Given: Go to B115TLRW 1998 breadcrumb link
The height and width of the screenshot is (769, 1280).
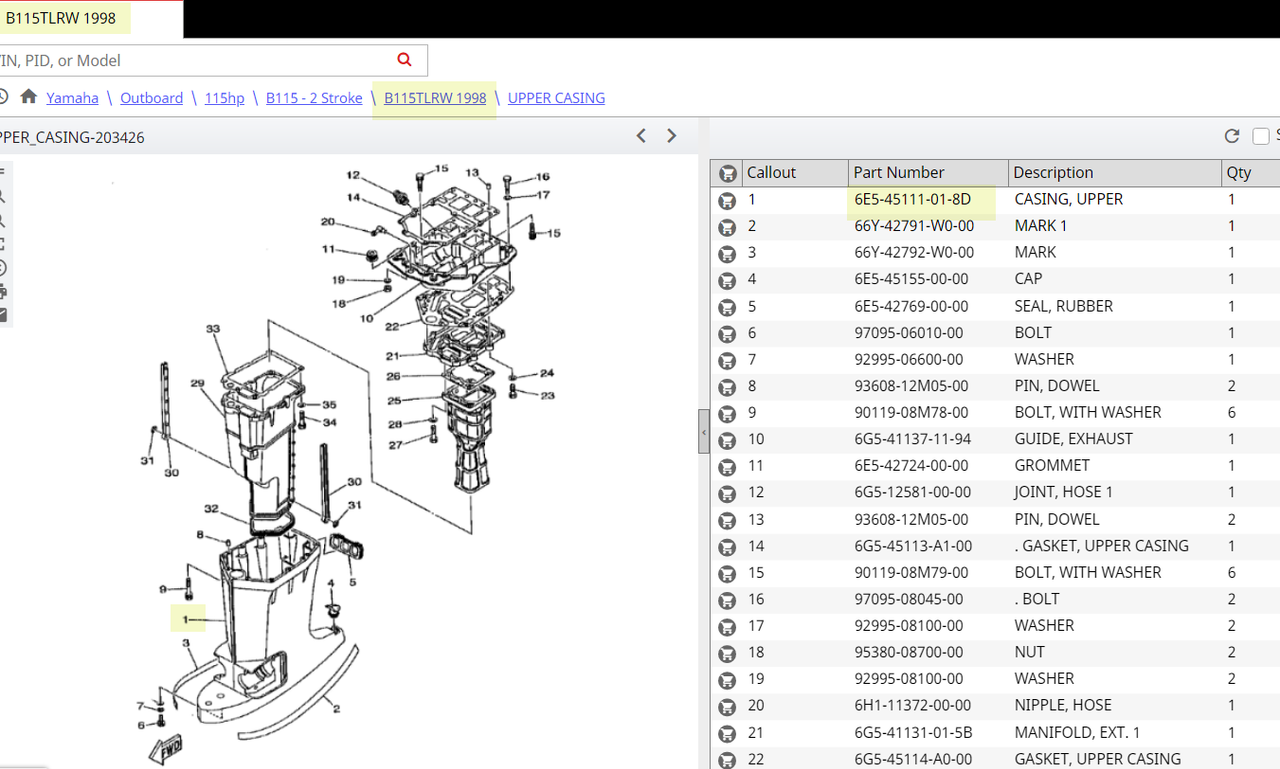Looking at the screenshot, I should [x=435, y=98].
